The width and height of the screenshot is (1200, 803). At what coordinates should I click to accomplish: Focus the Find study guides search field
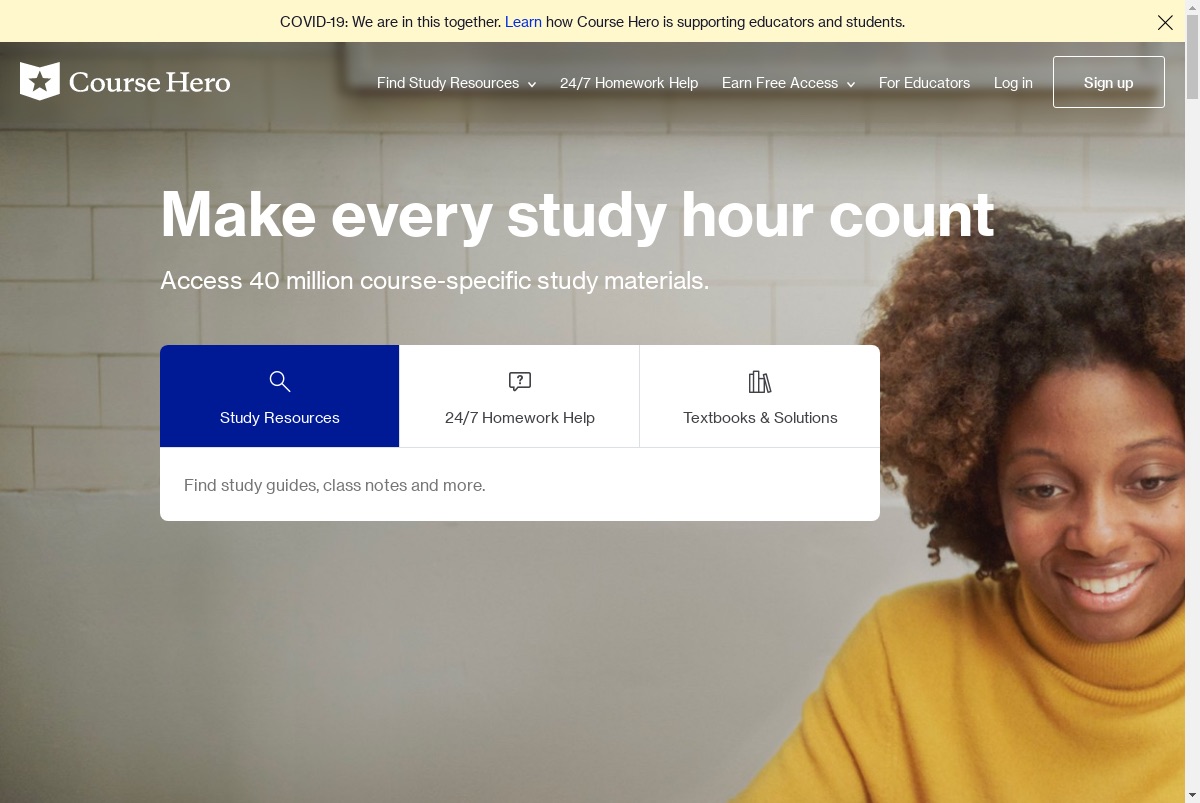[520, 485]
